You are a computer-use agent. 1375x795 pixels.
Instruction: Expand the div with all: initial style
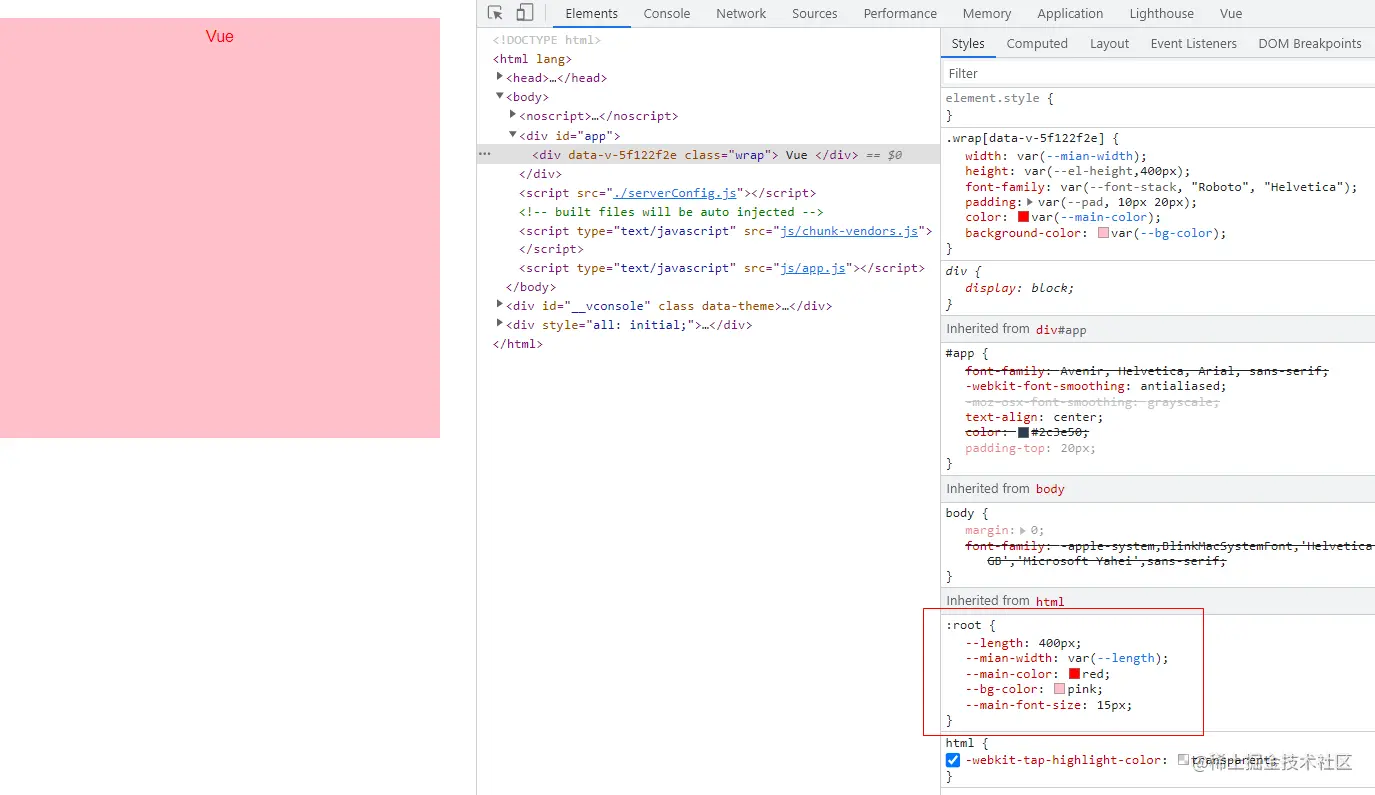(500, 324)
